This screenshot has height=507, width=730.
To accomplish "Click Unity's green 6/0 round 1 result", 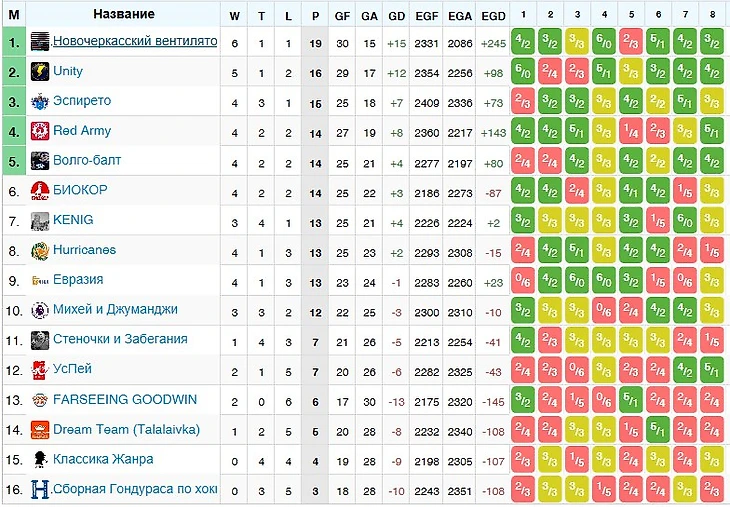I will click(x=522, y=72).
